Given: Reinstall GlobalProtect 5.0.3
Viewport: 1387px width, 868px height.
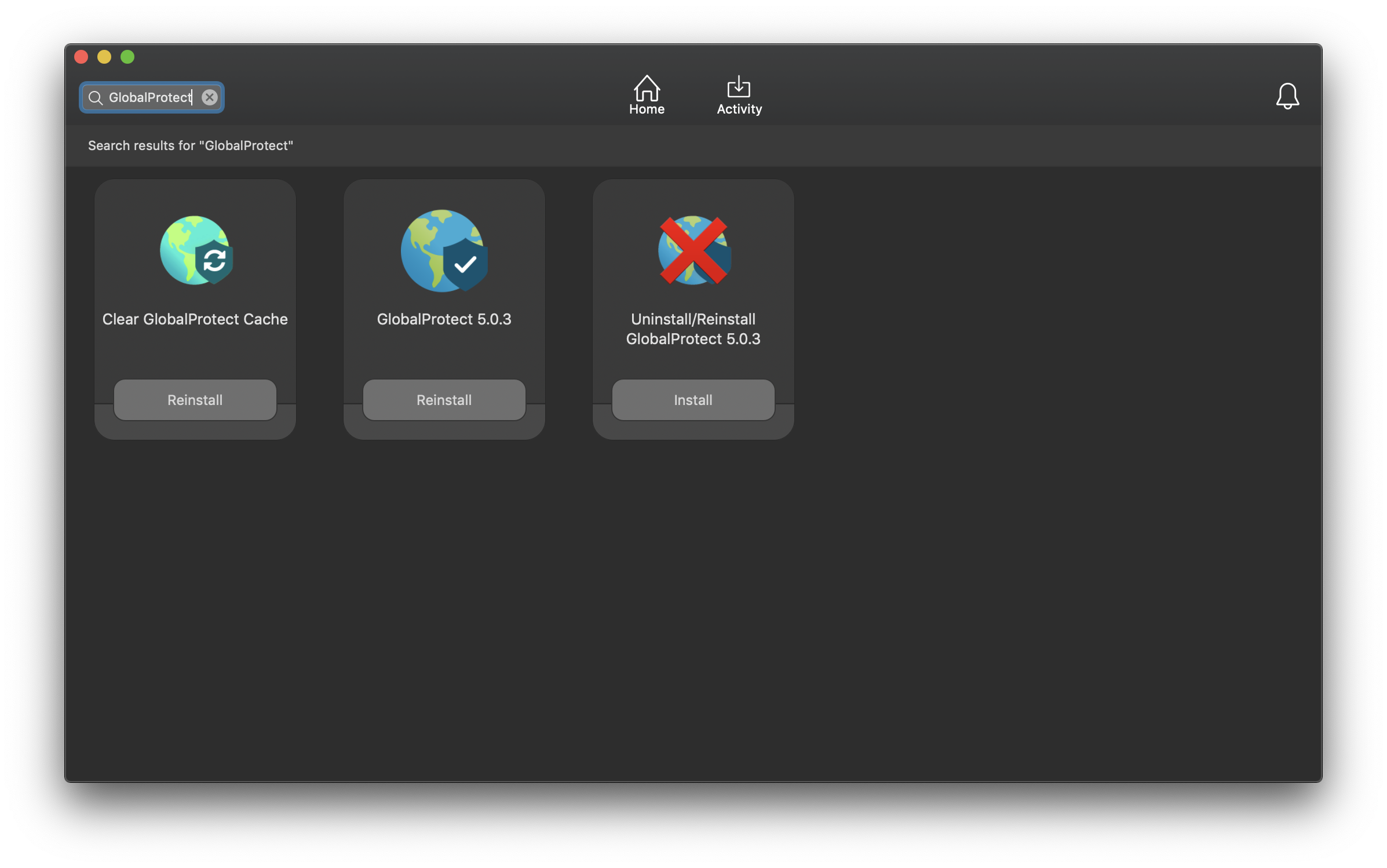Looking at the screenshot, I should point(444,400).
